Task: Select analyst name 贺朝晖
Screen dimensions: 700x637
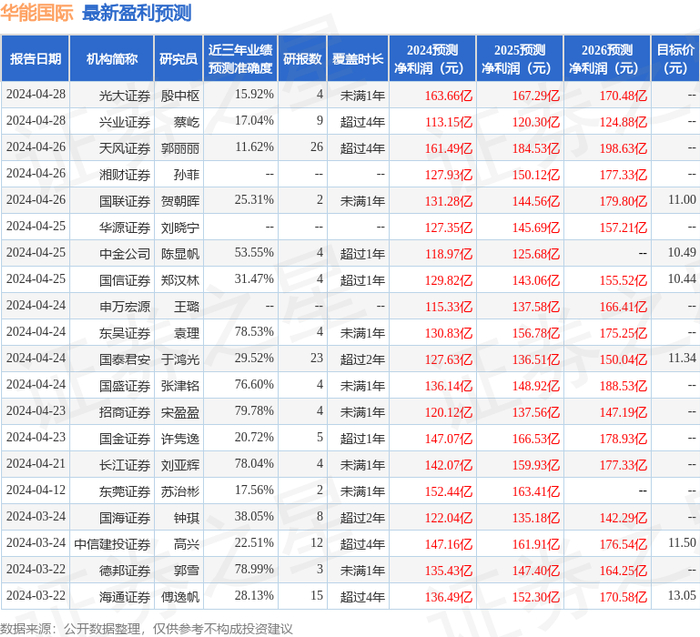Action: point(180,201)
